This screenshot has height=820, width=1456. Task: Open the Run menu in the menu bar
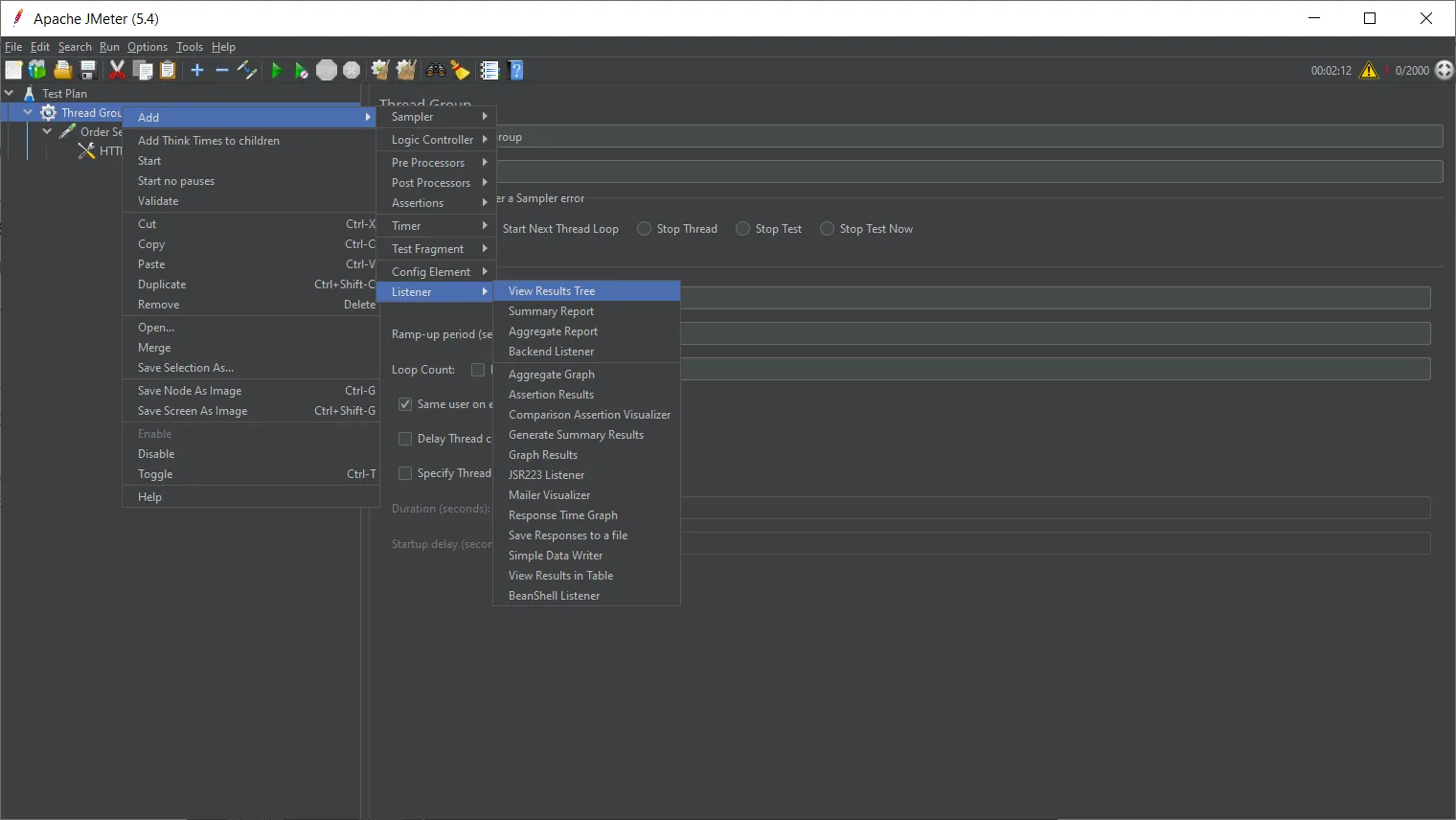coord(109,47)
